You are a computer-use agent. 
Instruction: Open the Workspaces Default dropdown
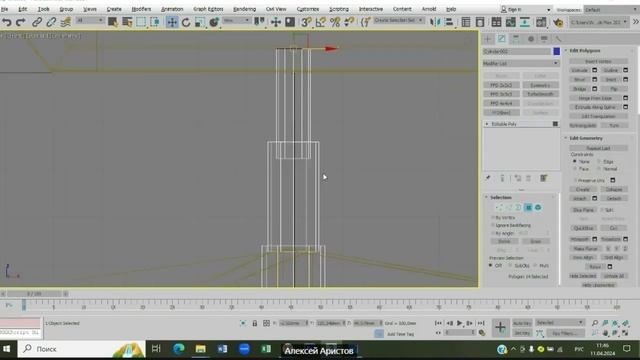(x=611, y=9)
